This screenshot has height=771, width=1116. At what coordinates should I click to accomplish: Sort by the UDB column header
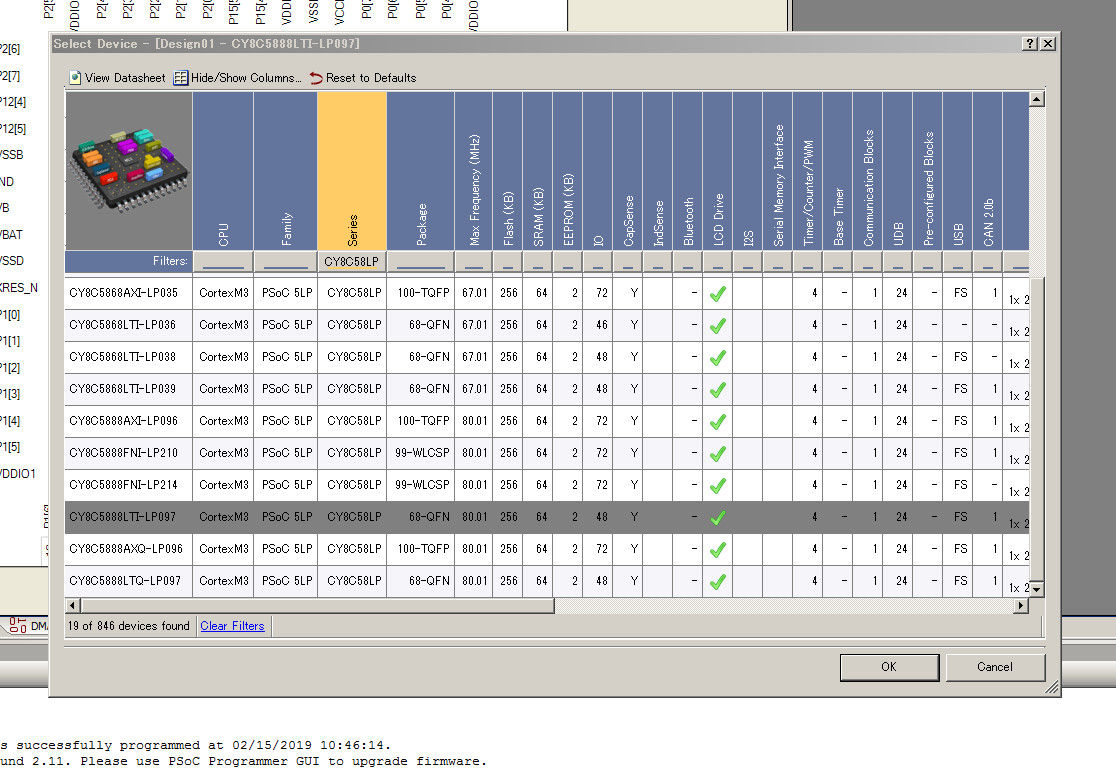pyautogui.click(x=897, y=171)
